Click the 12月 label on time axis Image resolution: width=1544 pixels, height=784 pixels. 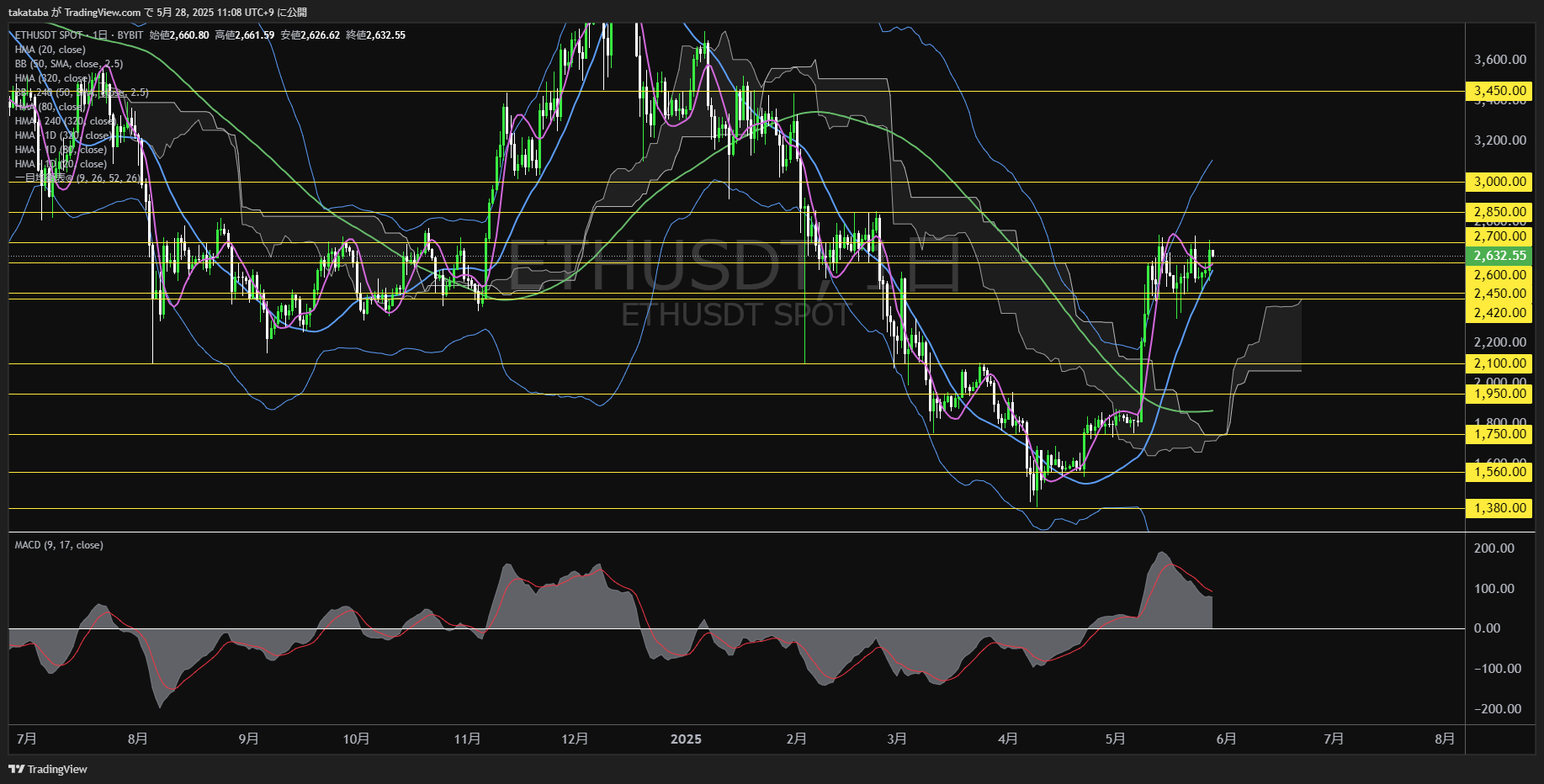(575, 739)
